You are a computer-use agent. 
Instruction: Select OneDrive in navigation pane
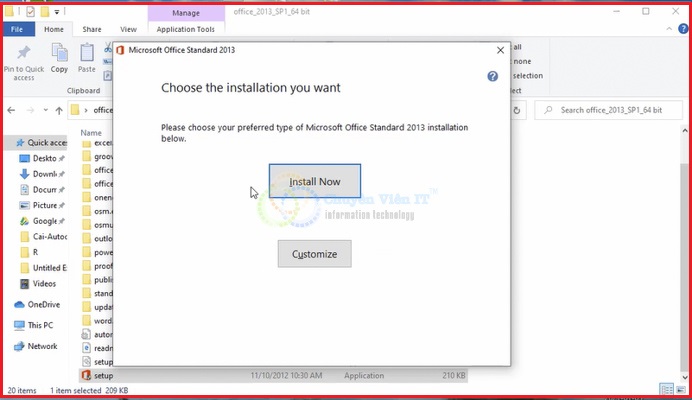43,304
